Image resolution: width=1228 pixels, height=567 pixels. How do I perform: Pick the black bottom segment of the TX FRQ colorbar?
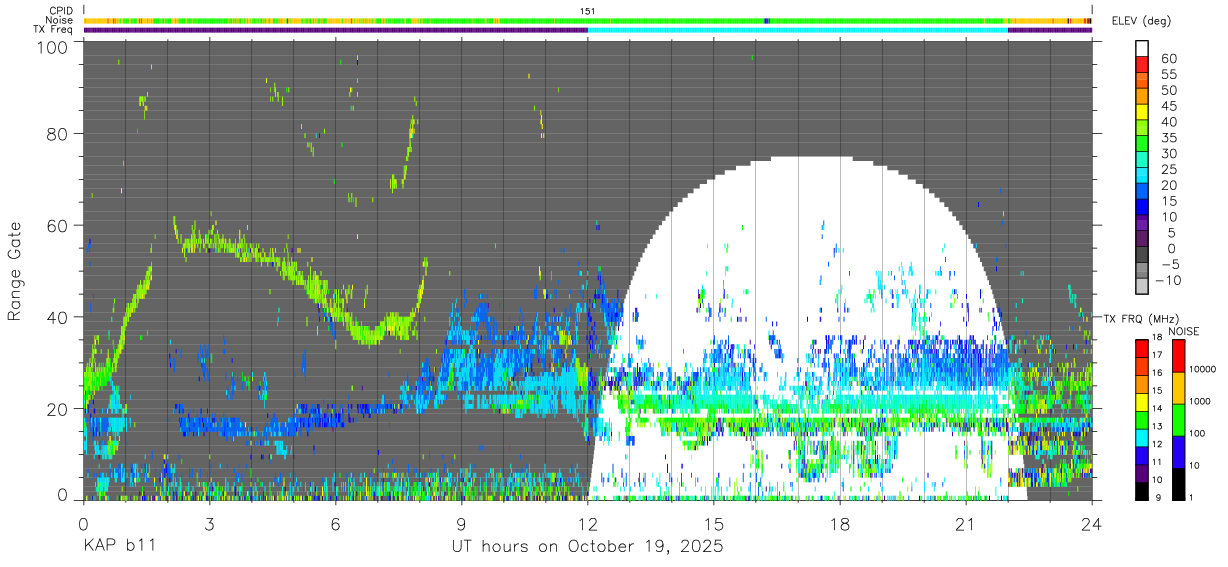(1141, 491)
